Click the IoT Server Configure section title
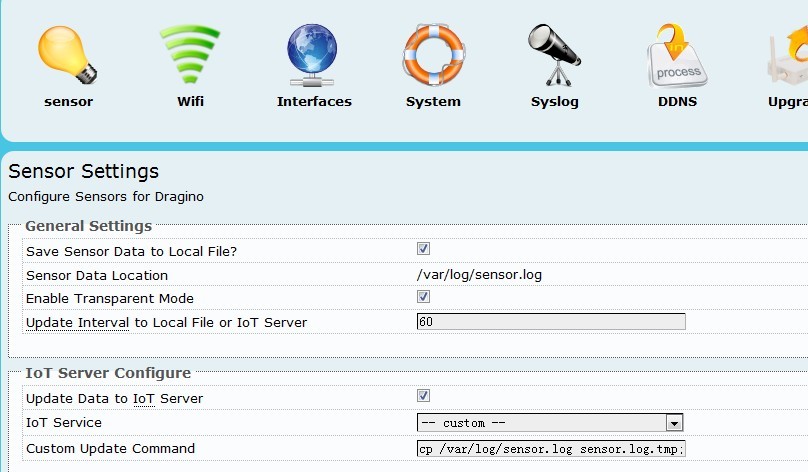Image resolution: width=808 pixels, height=472 pixels. [108, 373]
